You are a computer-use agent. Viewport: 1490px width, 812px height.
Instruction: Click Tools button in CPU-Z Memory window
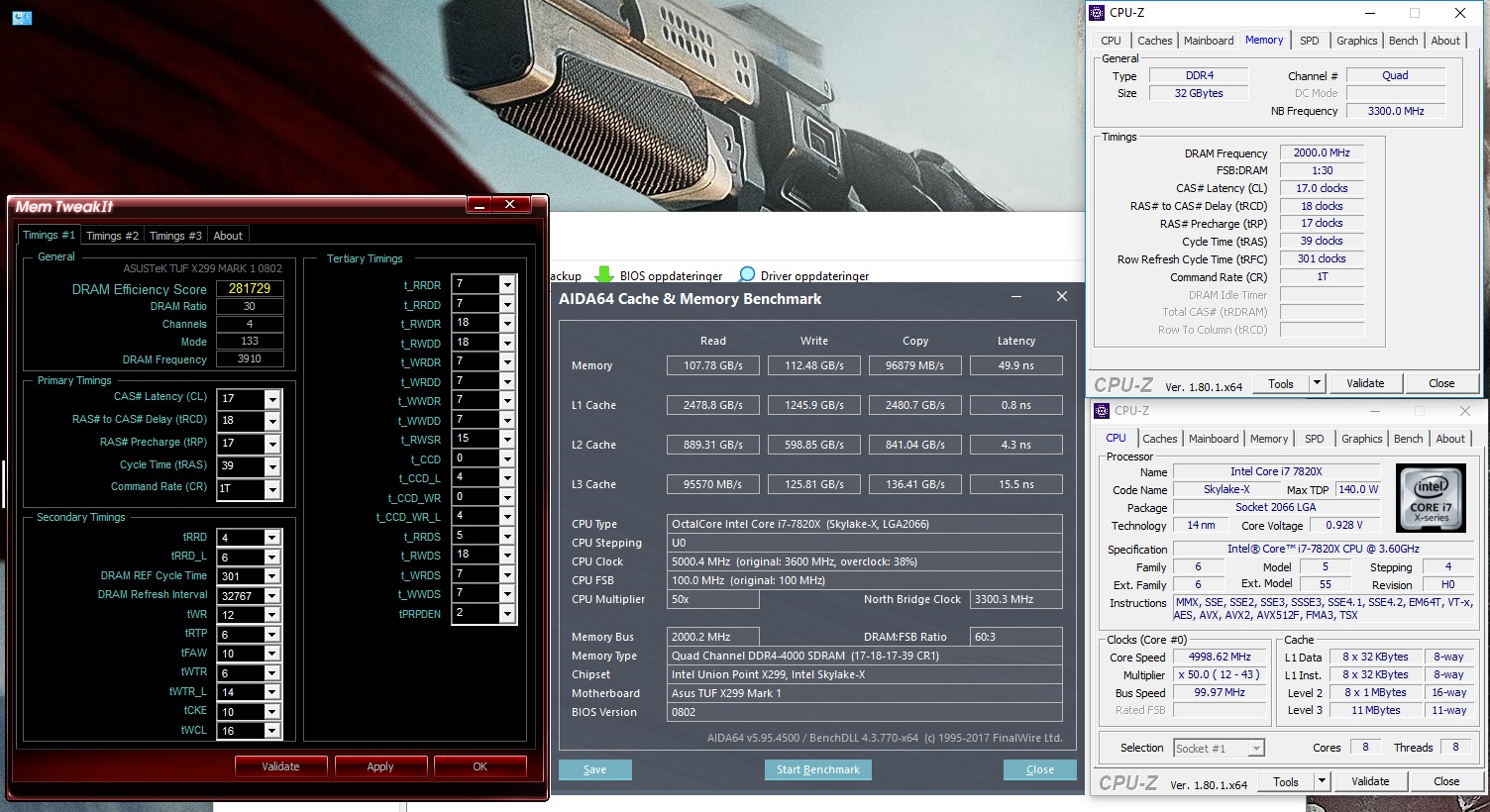click(1280, 383)
